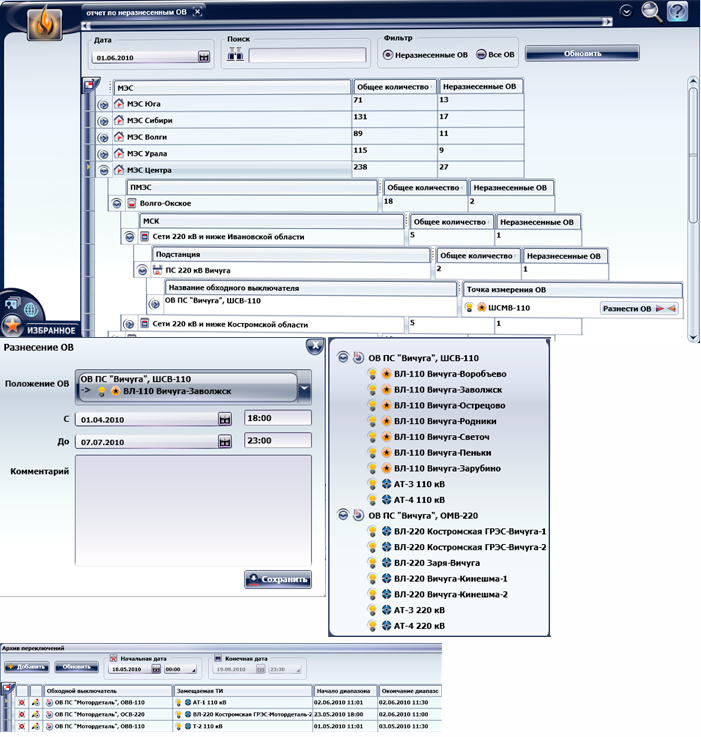Click the Сохранить button
The image size is (701, 737).
tap(278, 579)
